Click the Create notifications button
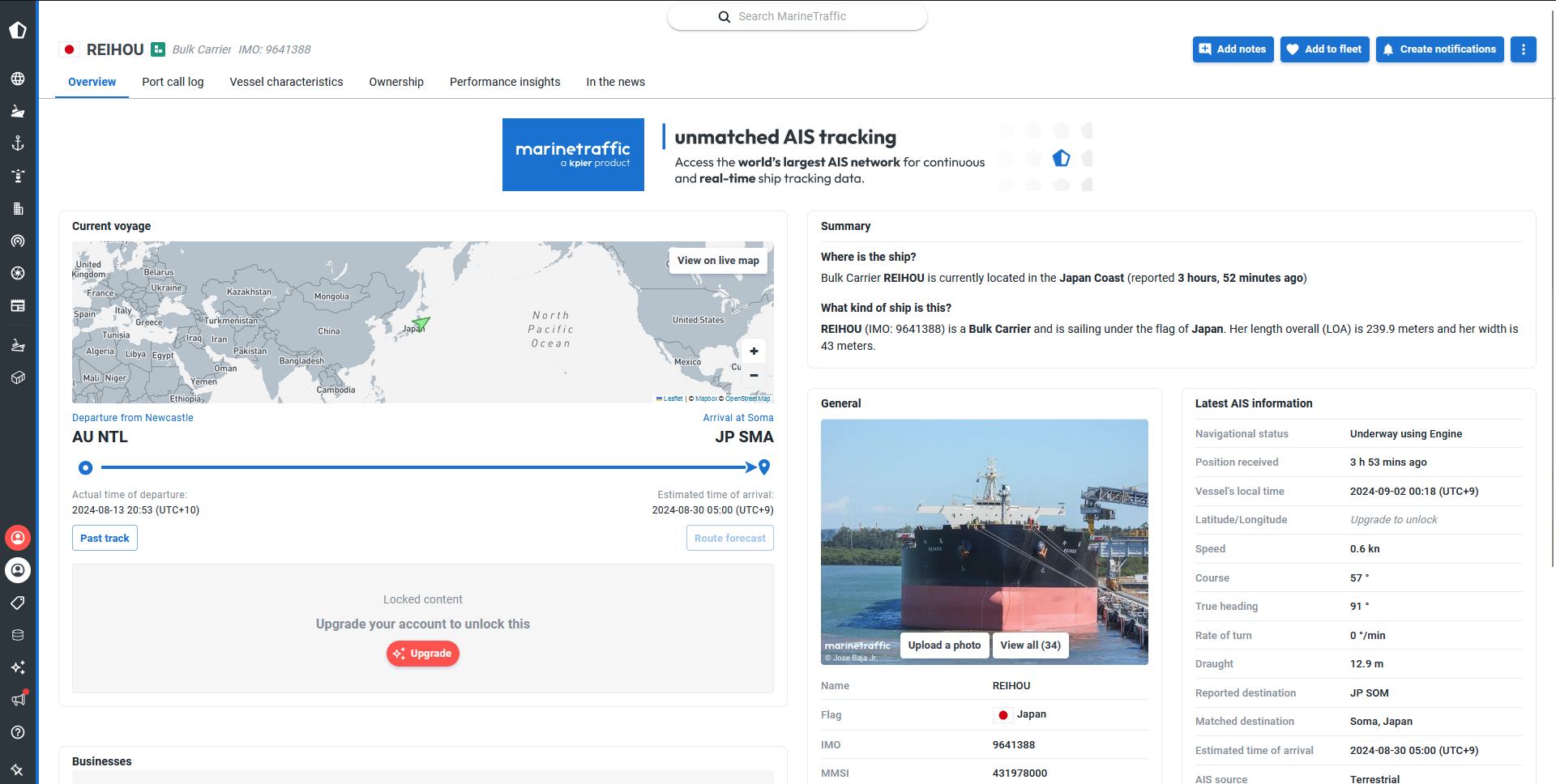Viewport: 1556px width, 784px height. point(1439,49)
